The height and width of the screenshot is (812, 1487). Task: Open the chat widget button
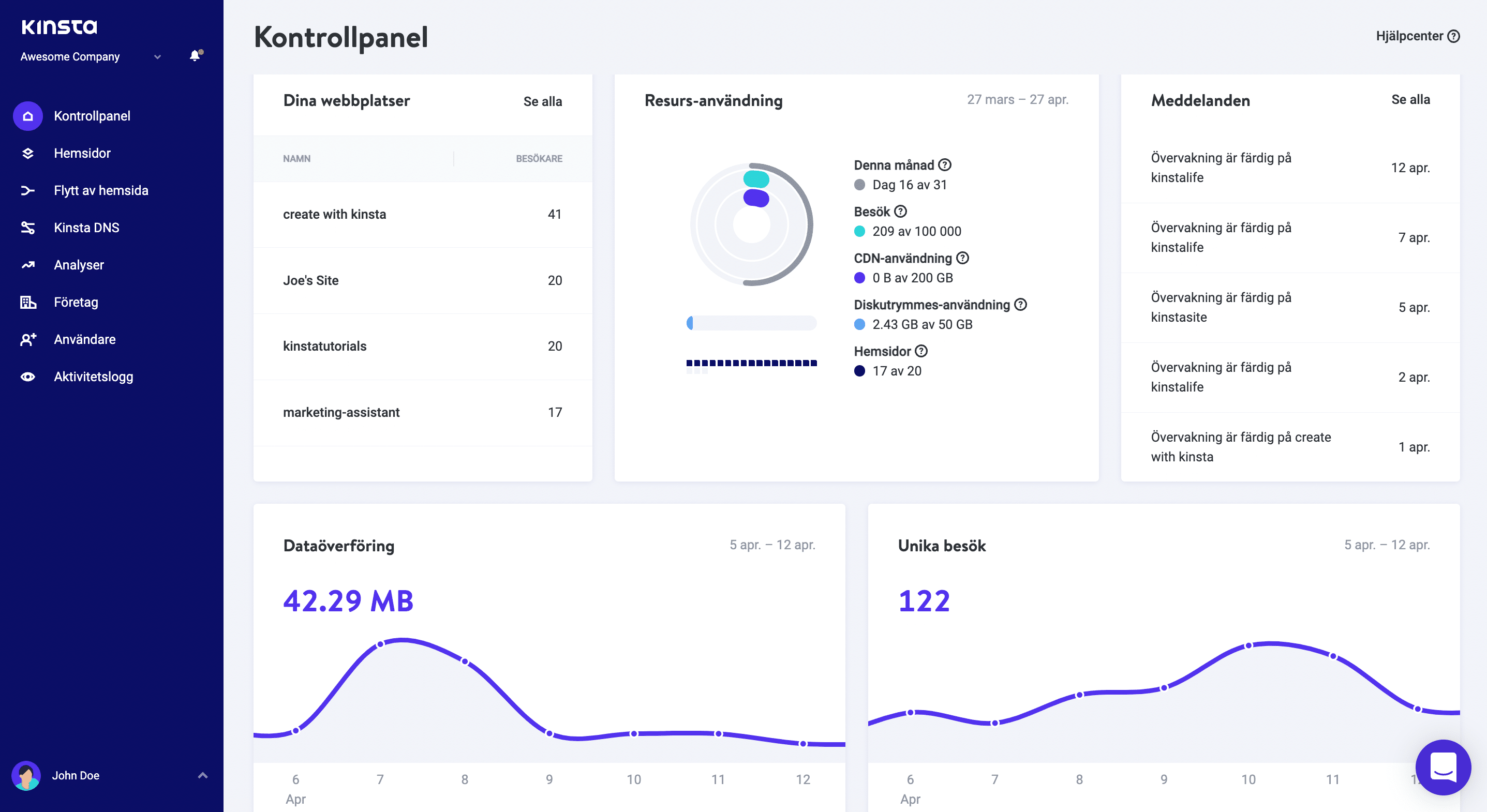[x=1443, y=767]
